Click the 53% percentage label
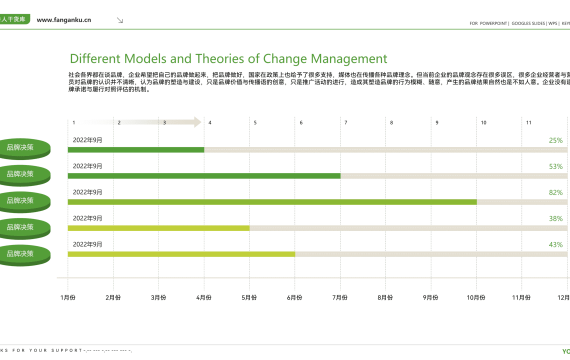The width and height of the screenshot is (570, 360). 555,167
